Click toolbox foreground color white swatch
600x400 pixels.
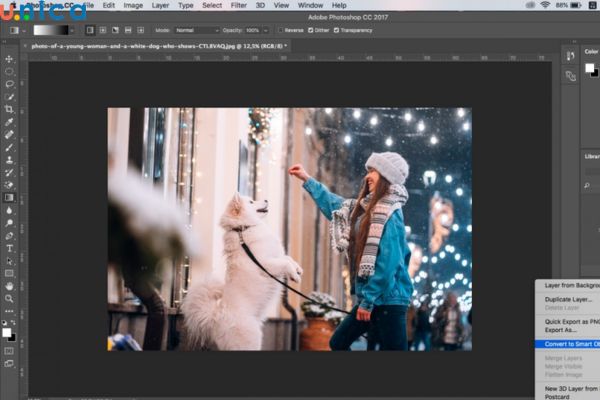[x=7, y=333]
